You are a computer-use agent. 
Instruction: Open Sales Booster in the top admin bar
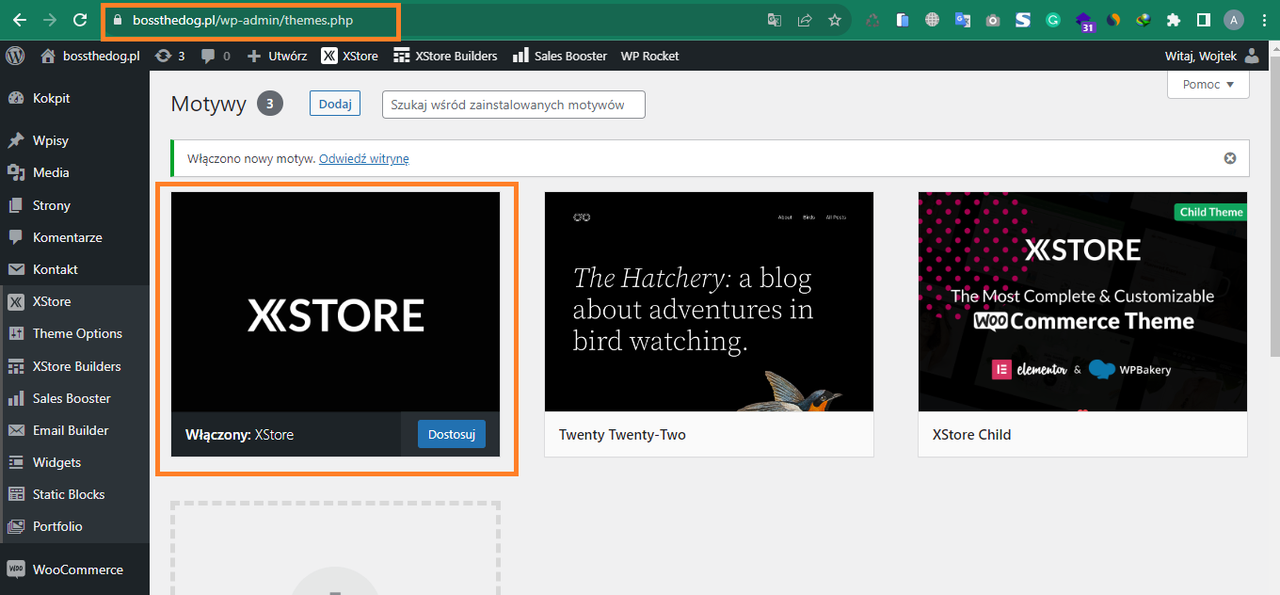pyautogui.click(x=559, y=56)
